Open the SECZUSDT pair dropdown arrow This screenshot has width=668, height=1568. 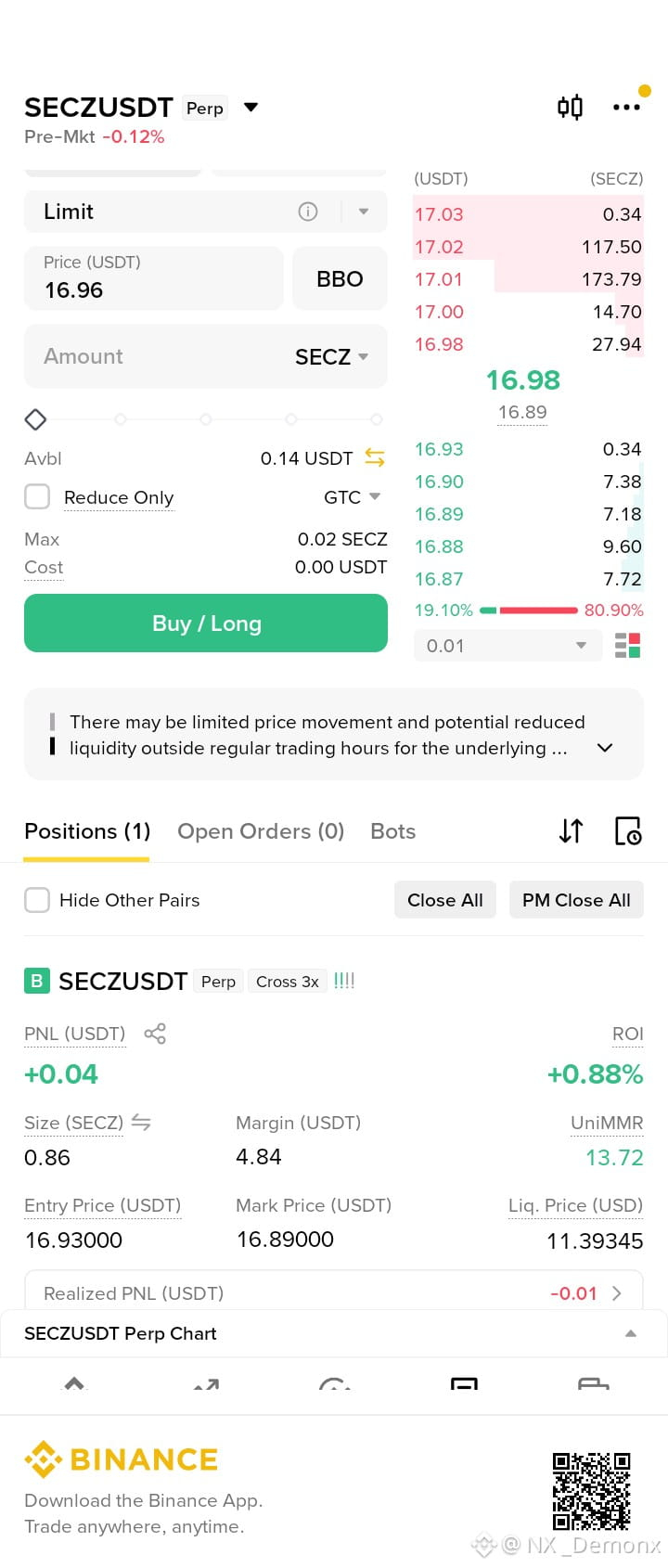pyautogui.click(x=250, y=108)
